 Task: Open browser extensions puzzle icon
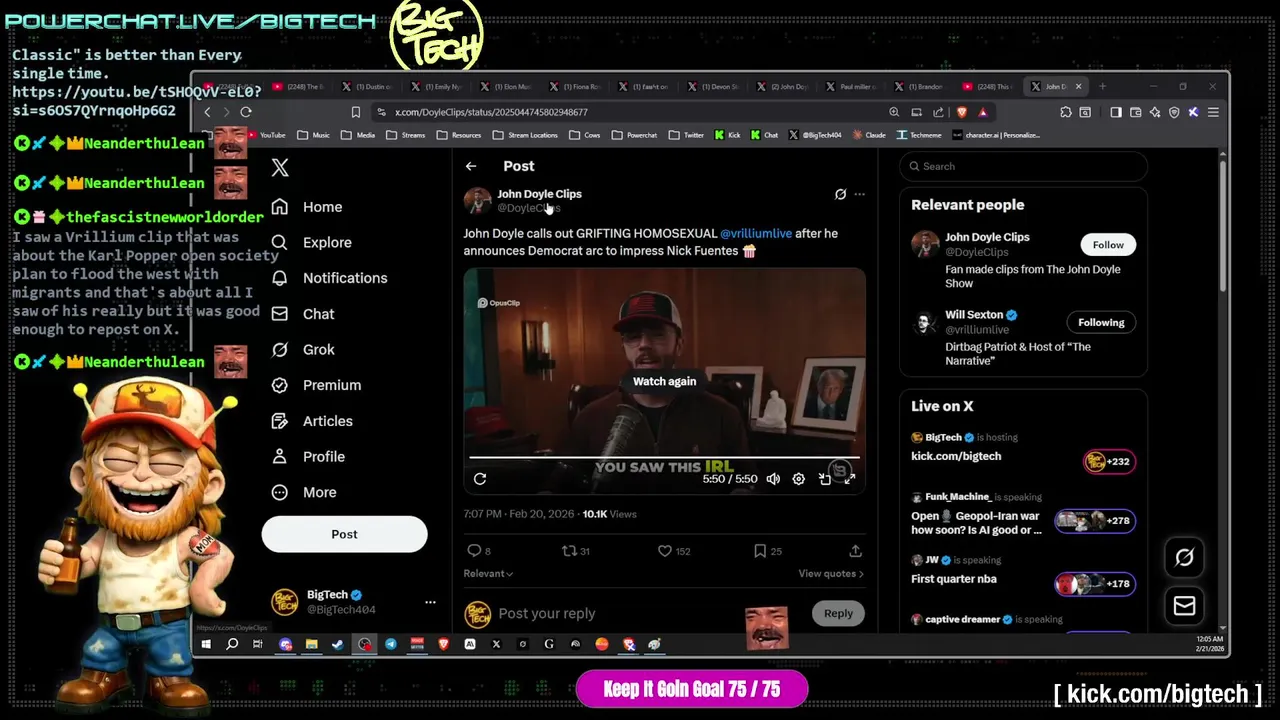1066,112
